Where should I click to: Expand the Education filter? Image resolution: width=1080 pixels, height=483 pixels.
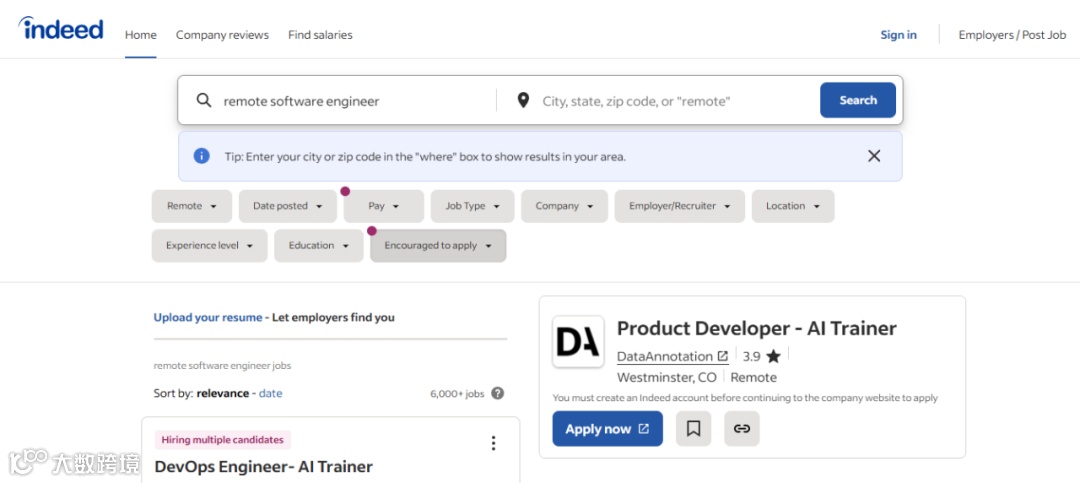tap(319, 245)
